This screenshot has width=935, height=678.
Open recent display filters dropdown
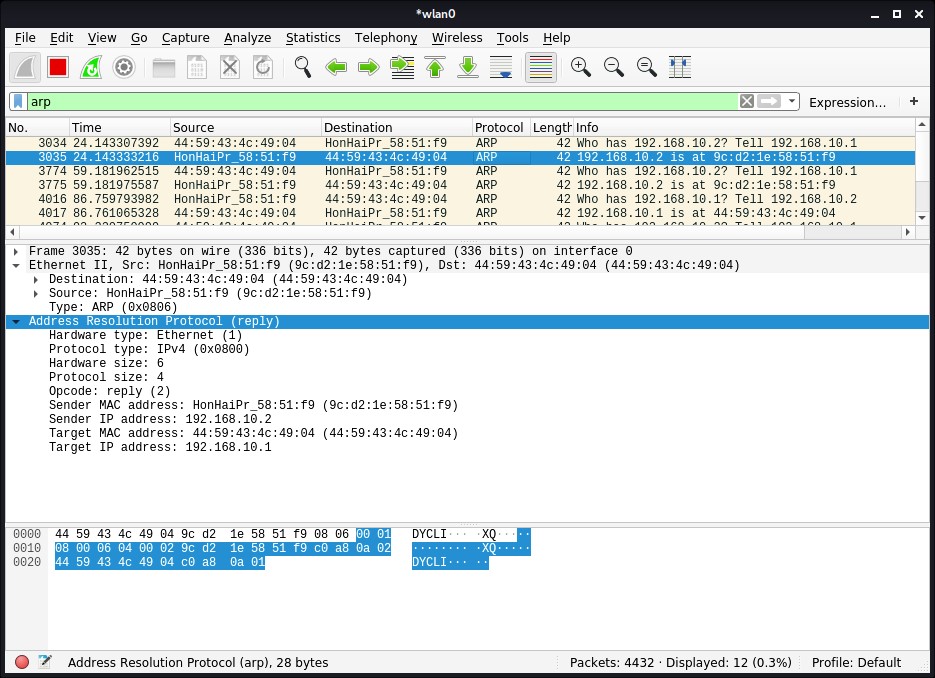(x=791, y=101)
